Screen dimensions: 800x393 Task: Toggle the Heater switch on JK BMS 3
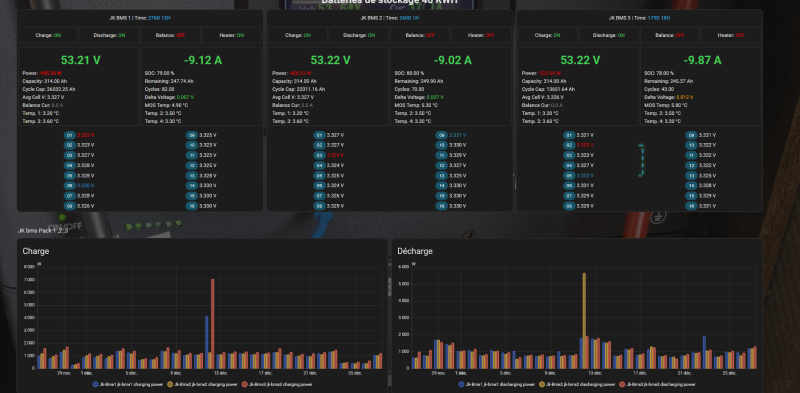pos(732,35)
